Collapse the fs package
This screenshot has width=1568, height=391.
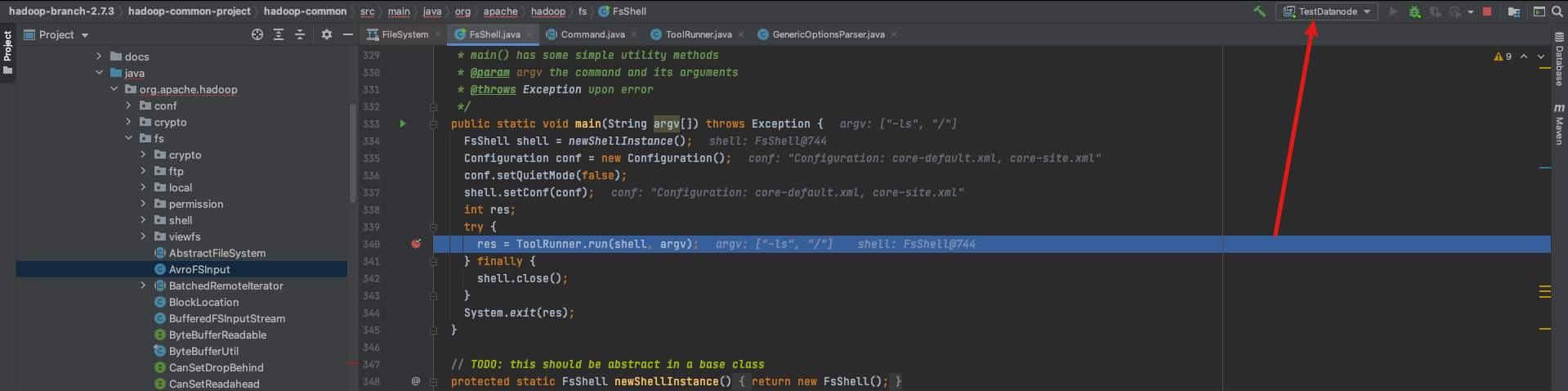click(x=128, y=138)
